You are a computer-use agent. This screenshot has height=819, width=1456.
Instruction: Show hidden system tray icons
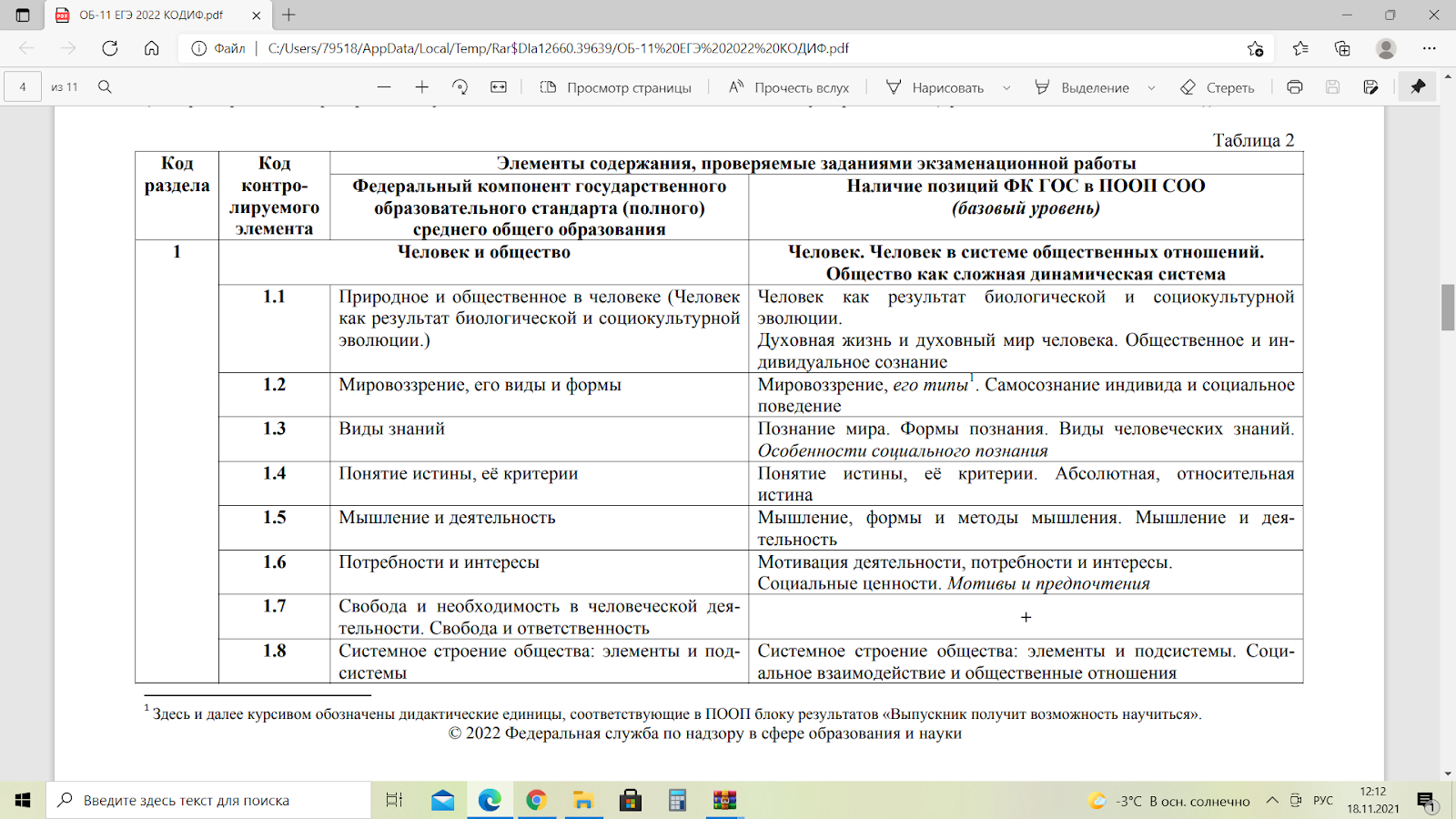click(1272, 800)
